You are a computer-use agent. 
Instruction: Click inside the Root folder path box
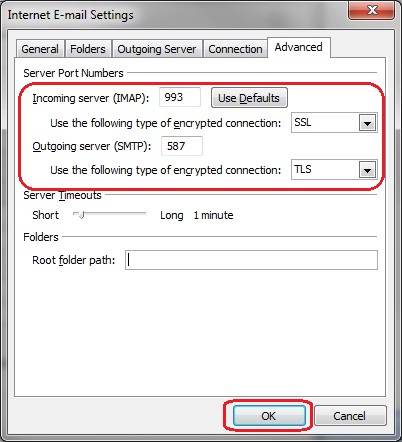point(251,260)
